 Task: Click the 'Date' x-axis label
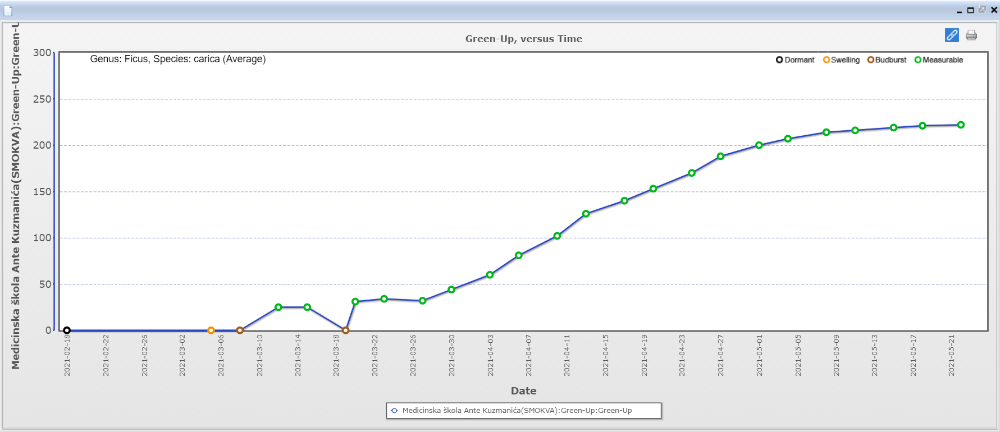click(x=523, y=390)
